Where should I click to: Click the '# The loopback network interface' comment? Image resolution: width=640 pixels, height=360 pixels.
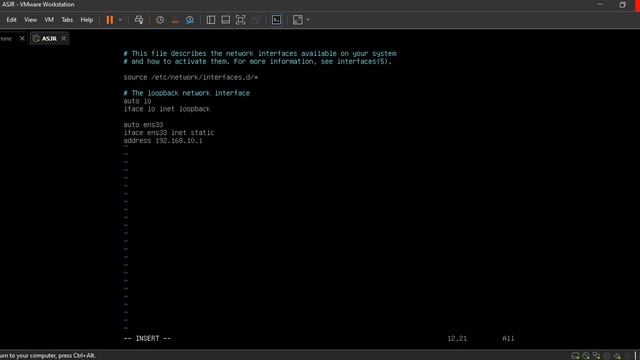tap(187, 93)
